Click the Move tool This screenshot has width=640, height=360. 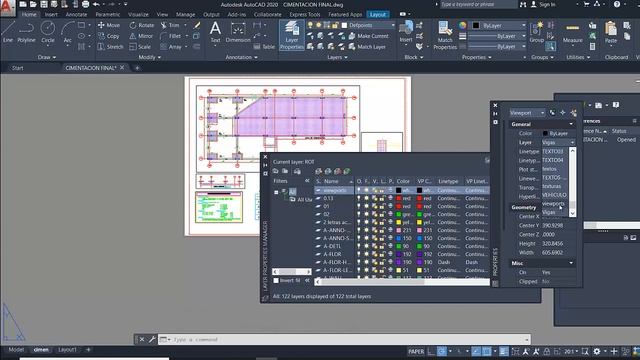(x=109, y=25)
